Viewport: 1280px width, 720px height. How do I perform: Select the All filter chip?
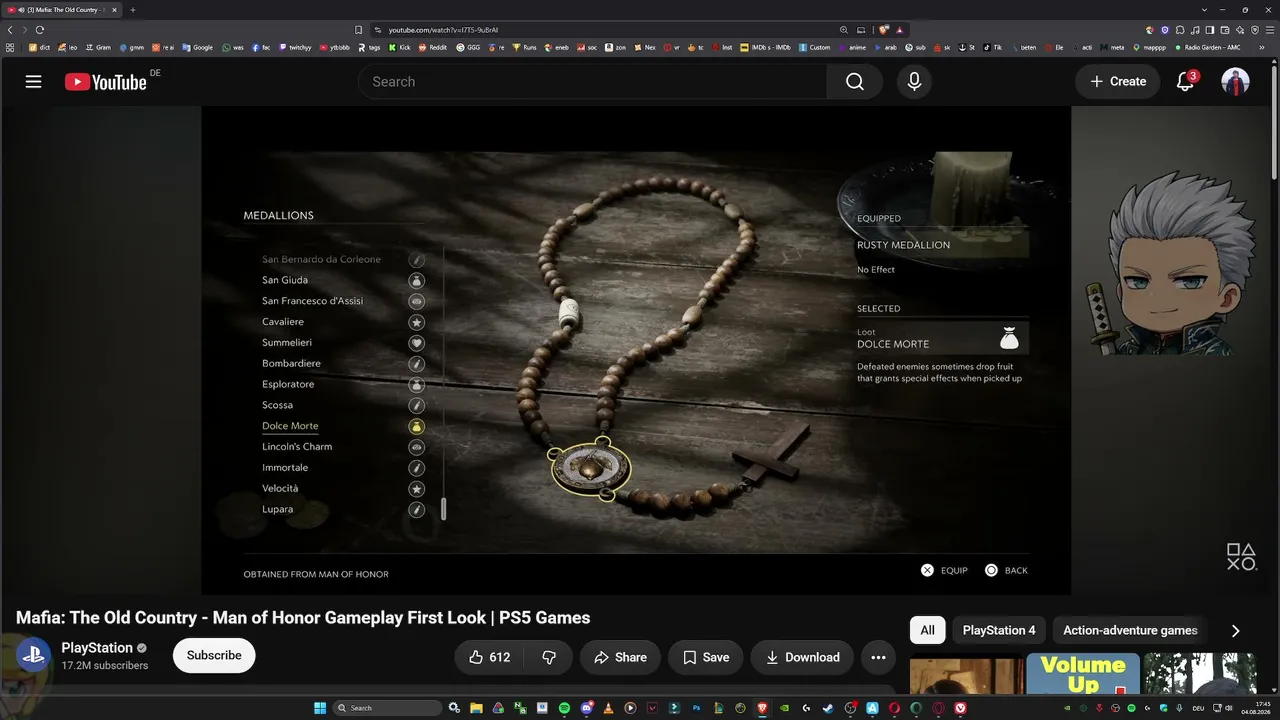click(x=927, y=630)
